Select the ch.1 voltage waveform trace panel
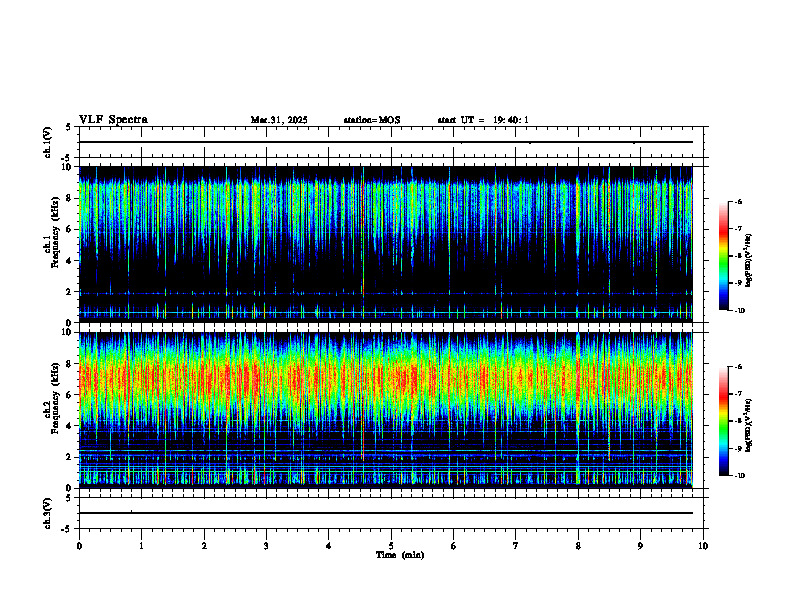Screen dimensions: 792x612 pos(391,142)
